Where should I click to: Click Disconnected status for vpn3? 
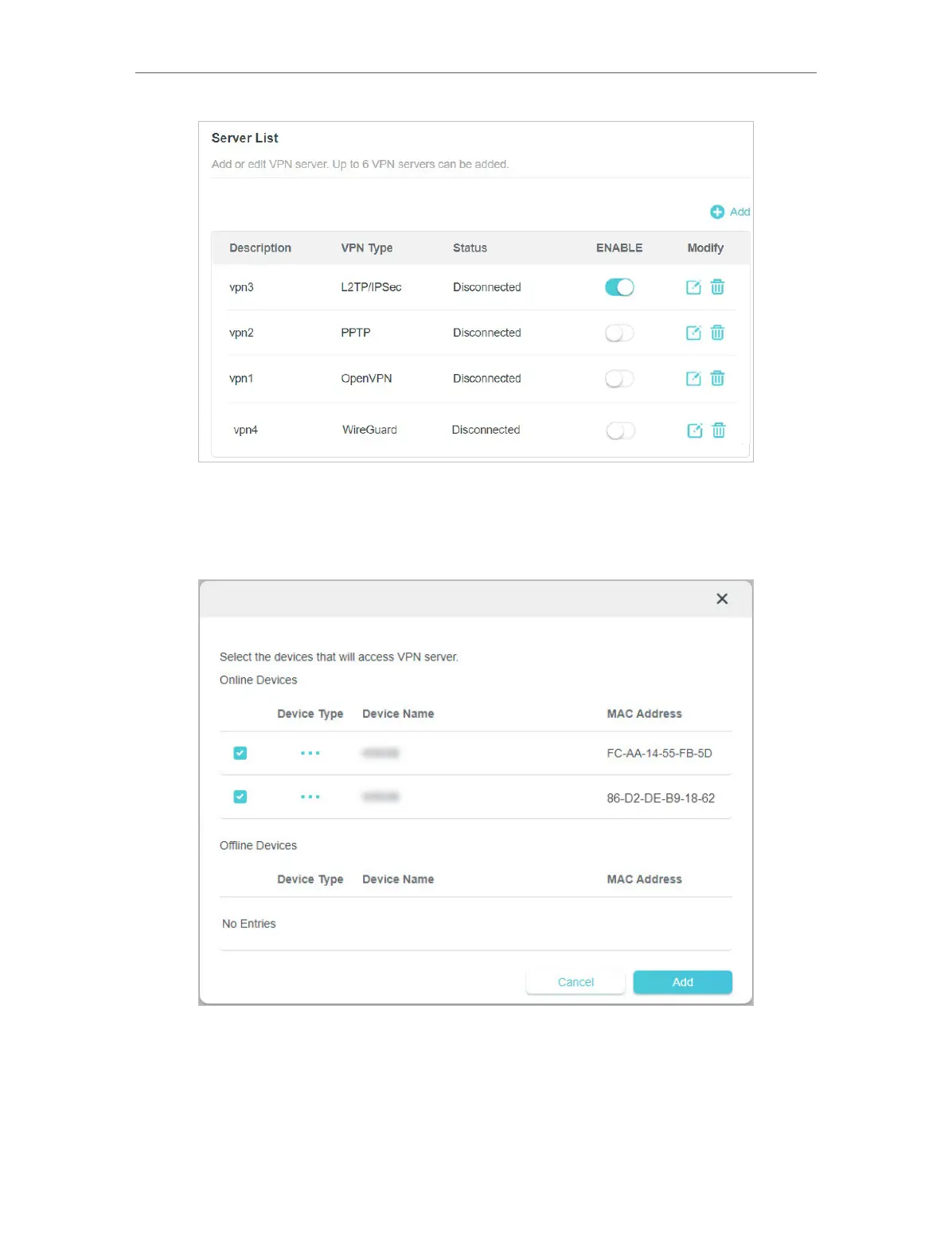click(x=487, y=287)
